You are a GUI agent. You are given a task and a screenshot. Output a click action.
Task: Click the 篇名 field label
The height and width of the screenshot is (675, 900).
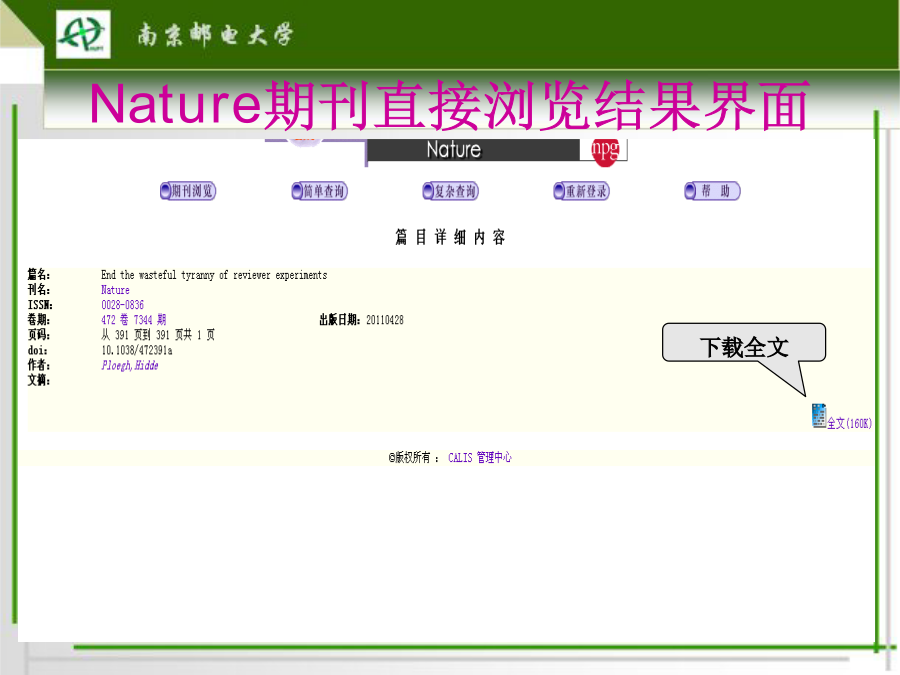[x=39, y=274]
